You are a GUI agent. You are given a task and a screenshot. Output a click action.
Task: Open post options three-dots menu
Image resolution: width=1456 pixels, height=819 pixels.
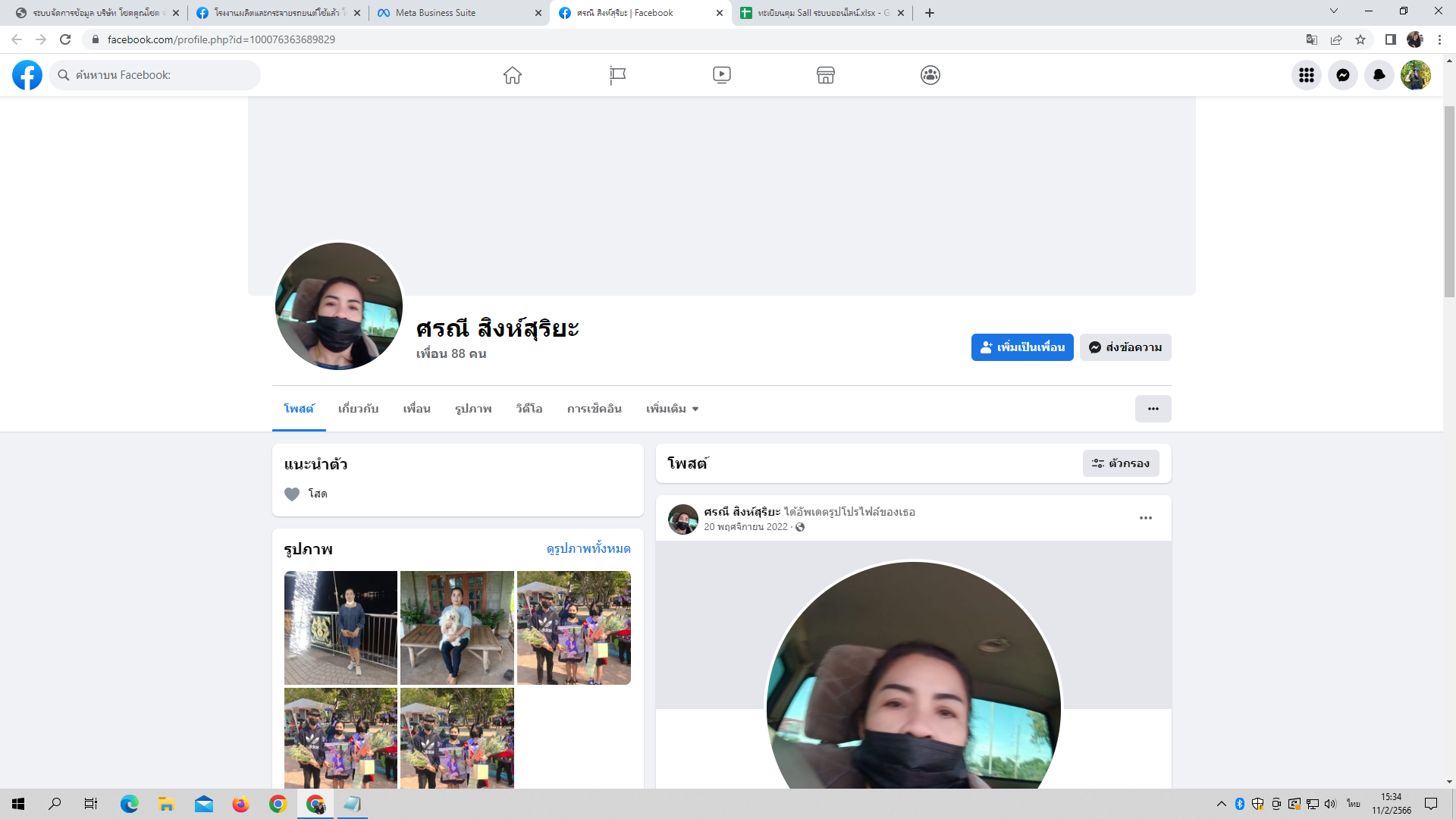click(1145, 518)
